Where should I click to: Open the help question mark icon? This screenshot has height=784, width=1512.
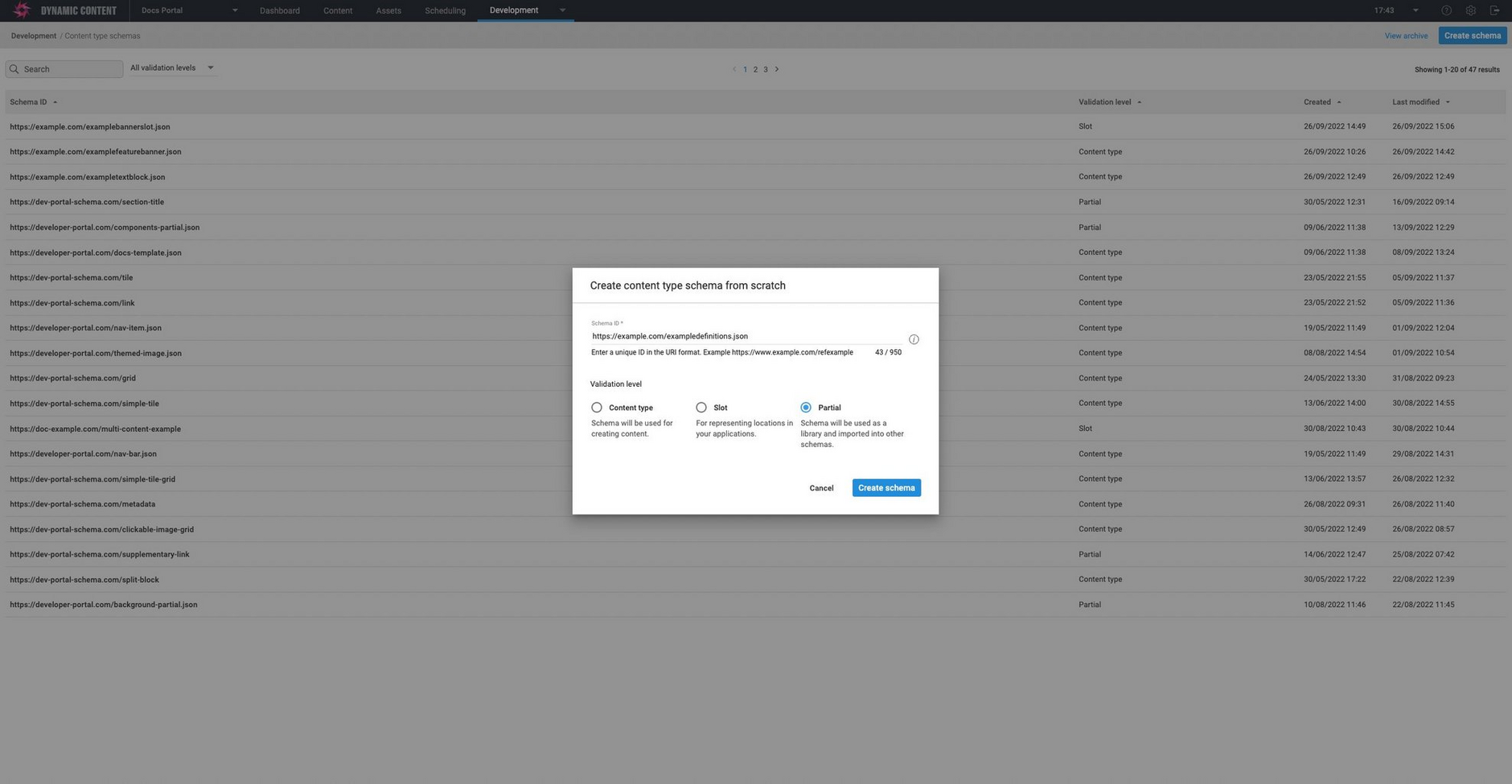click(1446, 10)
